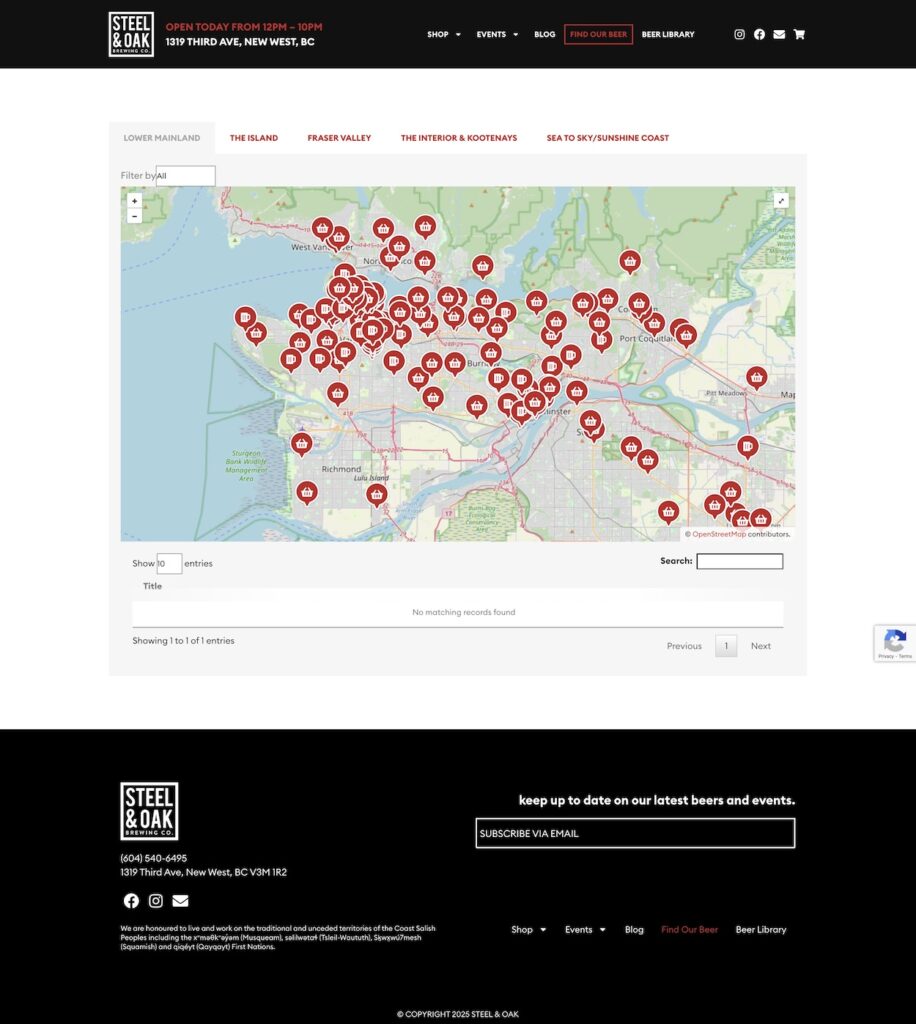The width and height of the screenshot is (916, 1024).
Task: Click phone number (604) 540-6495
Action: click(x=153, y=858)
